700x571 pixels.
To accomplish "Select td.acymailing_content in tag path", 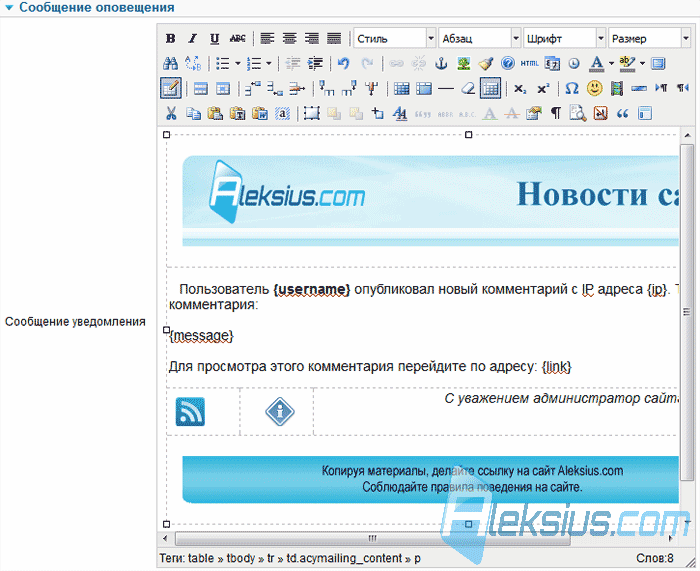I will tap(344, 558).
